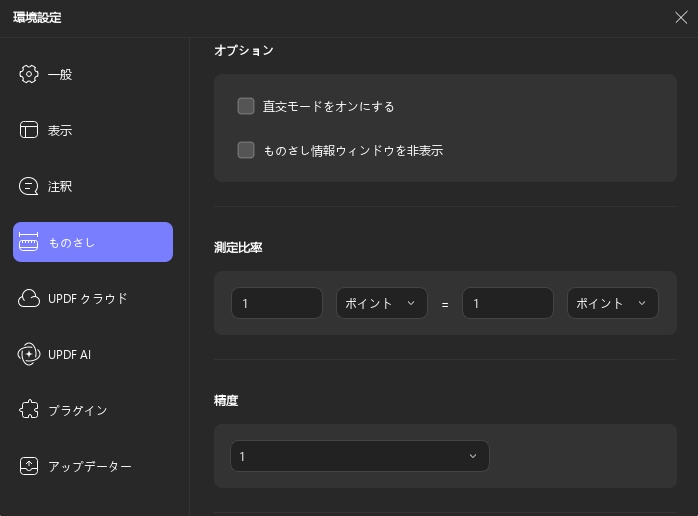This screenshot has height=516, width=698.
Task: Open the 一般 settings tab
Action: pyautogui.click(x=93, y=74)
